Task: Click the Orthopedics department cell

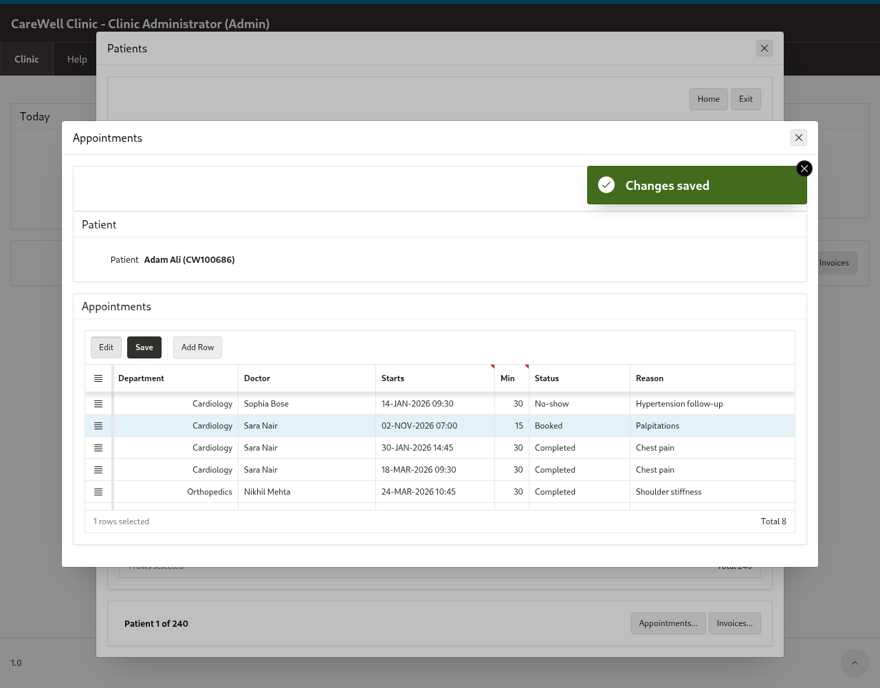Action: point(176,492)
